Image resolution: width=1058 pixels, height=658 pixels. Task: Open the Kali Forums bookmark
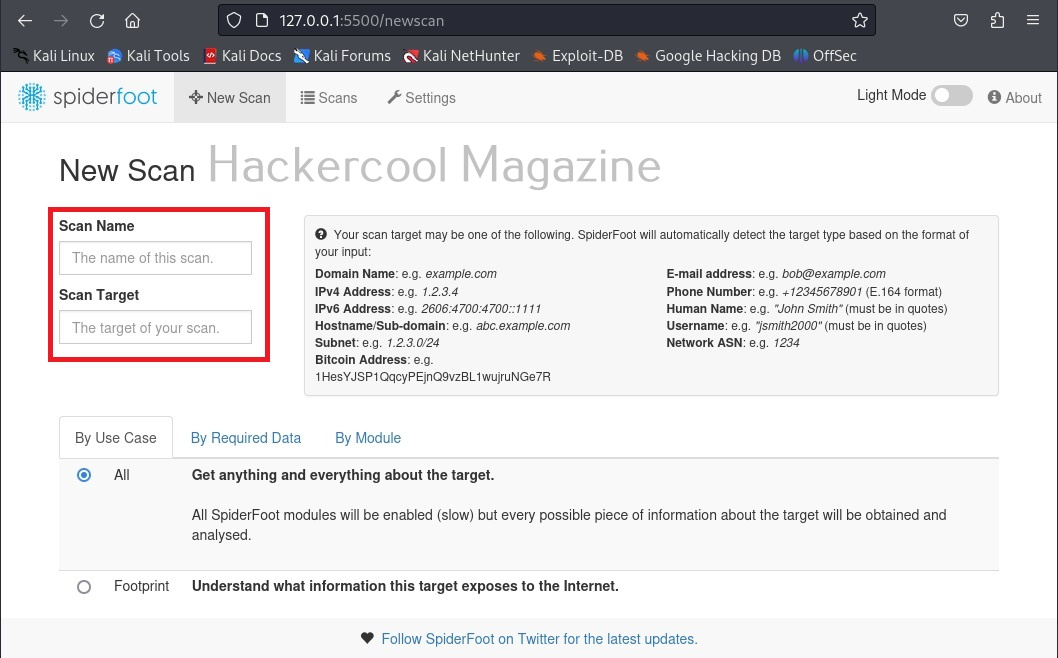tap(342, 56)
